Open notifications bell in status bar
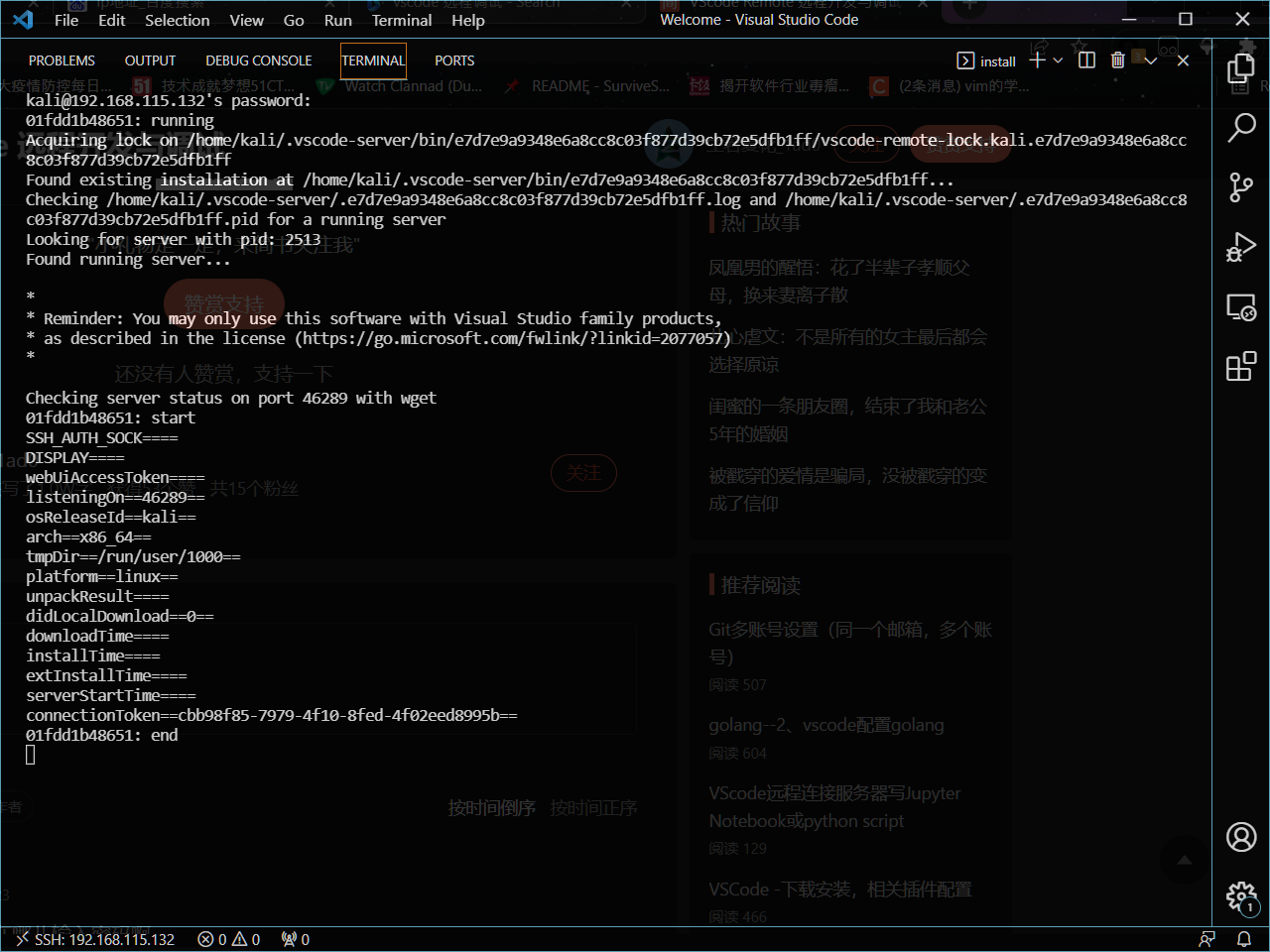Image resolution: width=1270 pixels, height=952 pixels. click(1243, 939)
